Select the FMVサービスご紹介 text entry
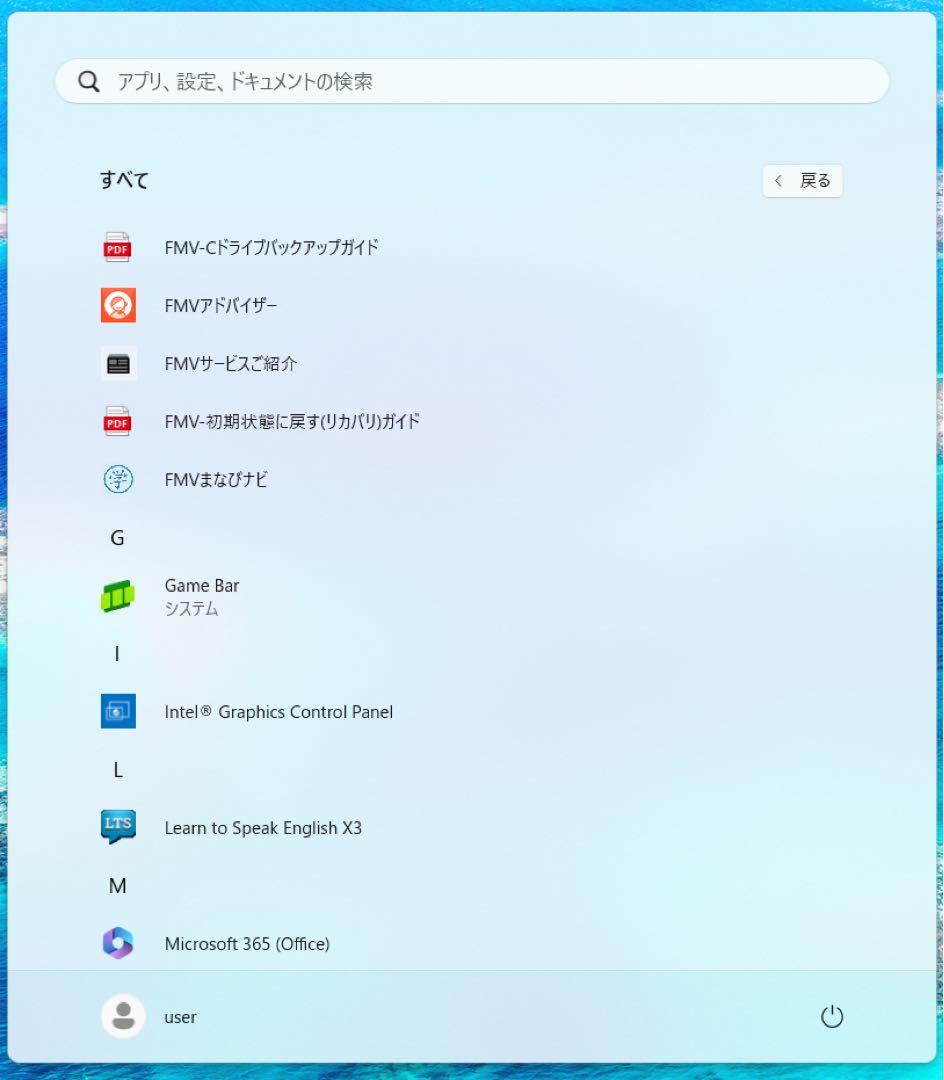Screen dimensions: 944x1080 [231, 364]
